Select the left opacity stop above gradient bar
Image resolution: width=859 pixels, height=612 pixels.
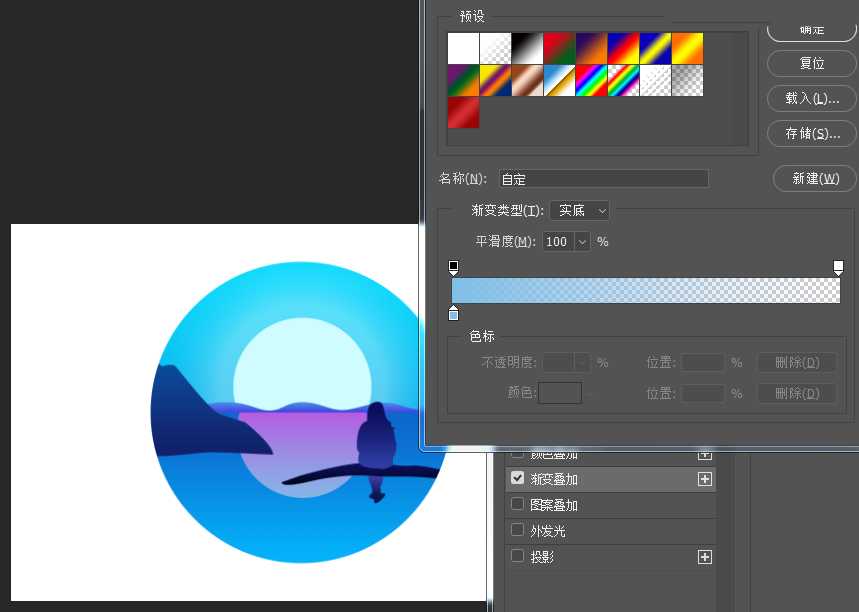453,267
